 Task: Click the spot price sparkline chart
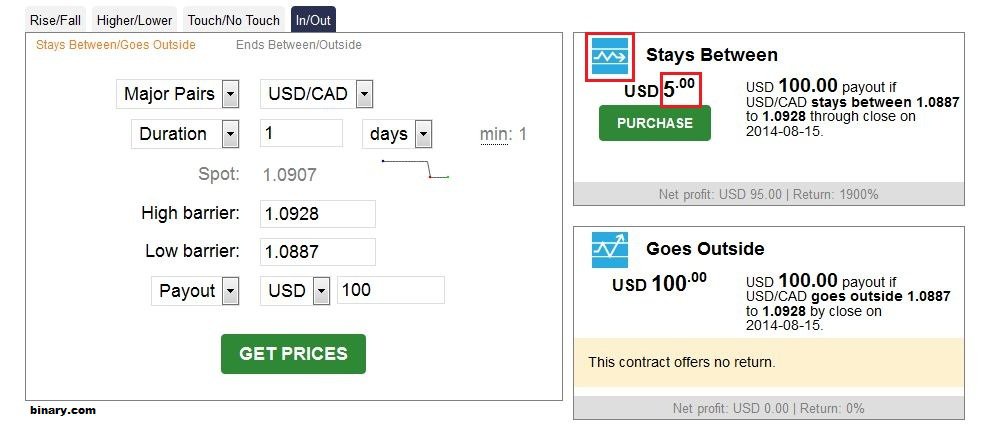415,169
